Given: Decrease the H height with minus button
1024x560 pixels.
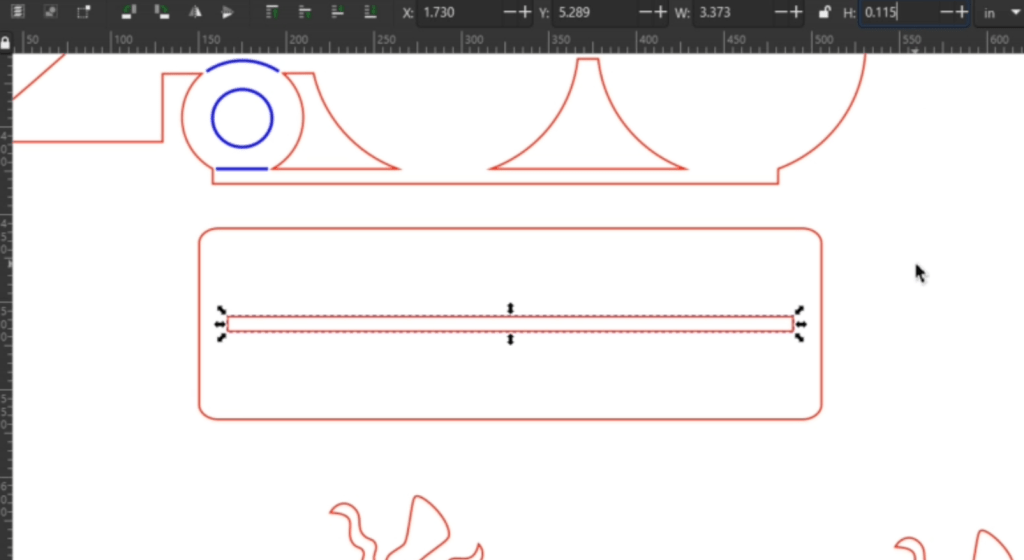Looking at the screenshot, I should pos(946,12).
